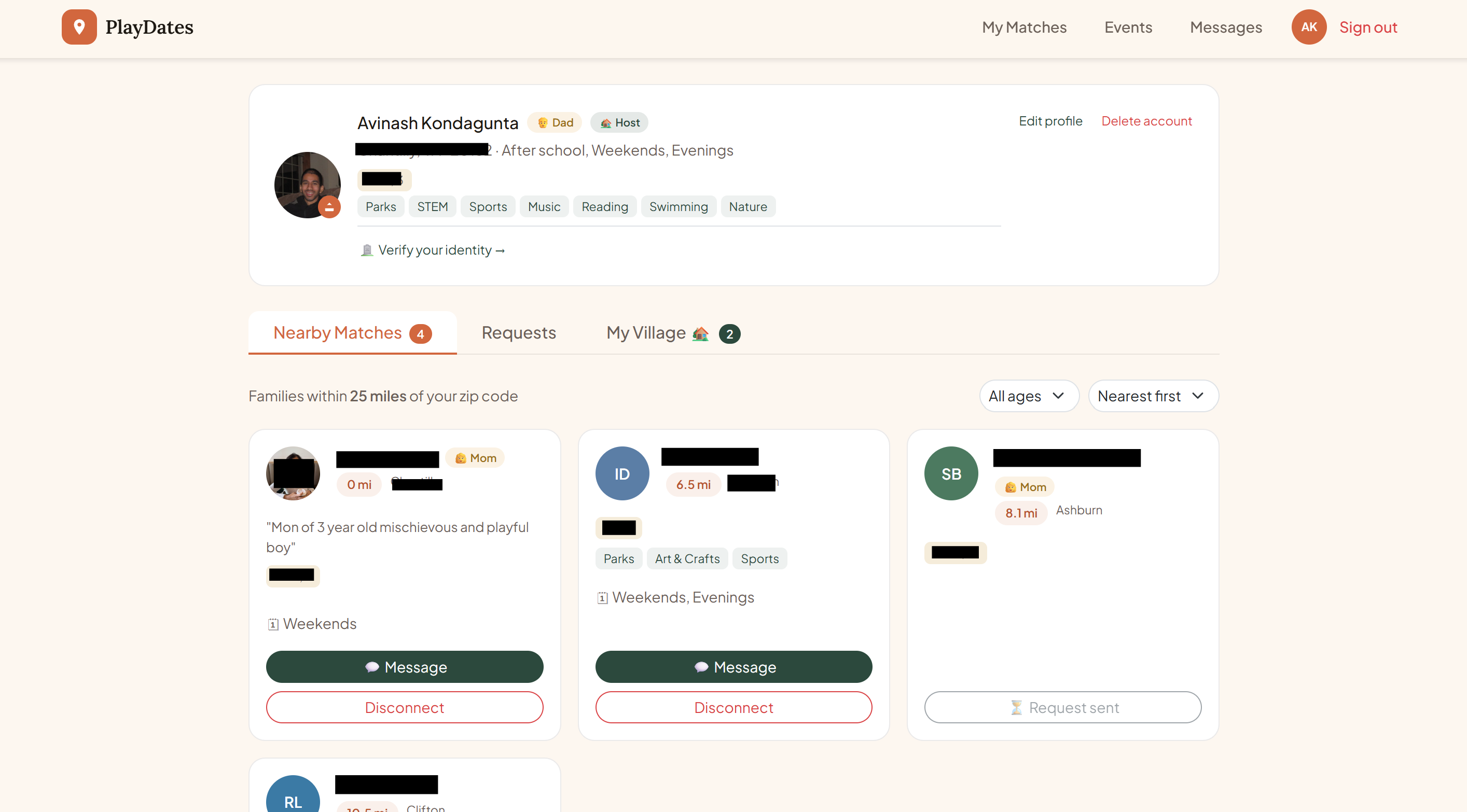Disconnect from the 0 mi match family

click(404, 707)
